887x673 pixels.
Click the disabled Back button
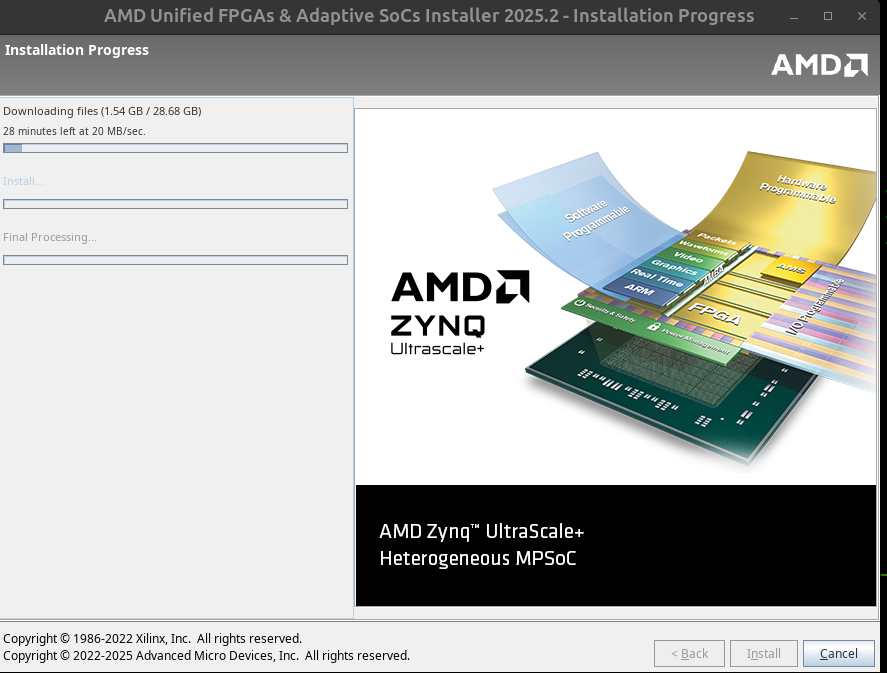tap(689, 654)
